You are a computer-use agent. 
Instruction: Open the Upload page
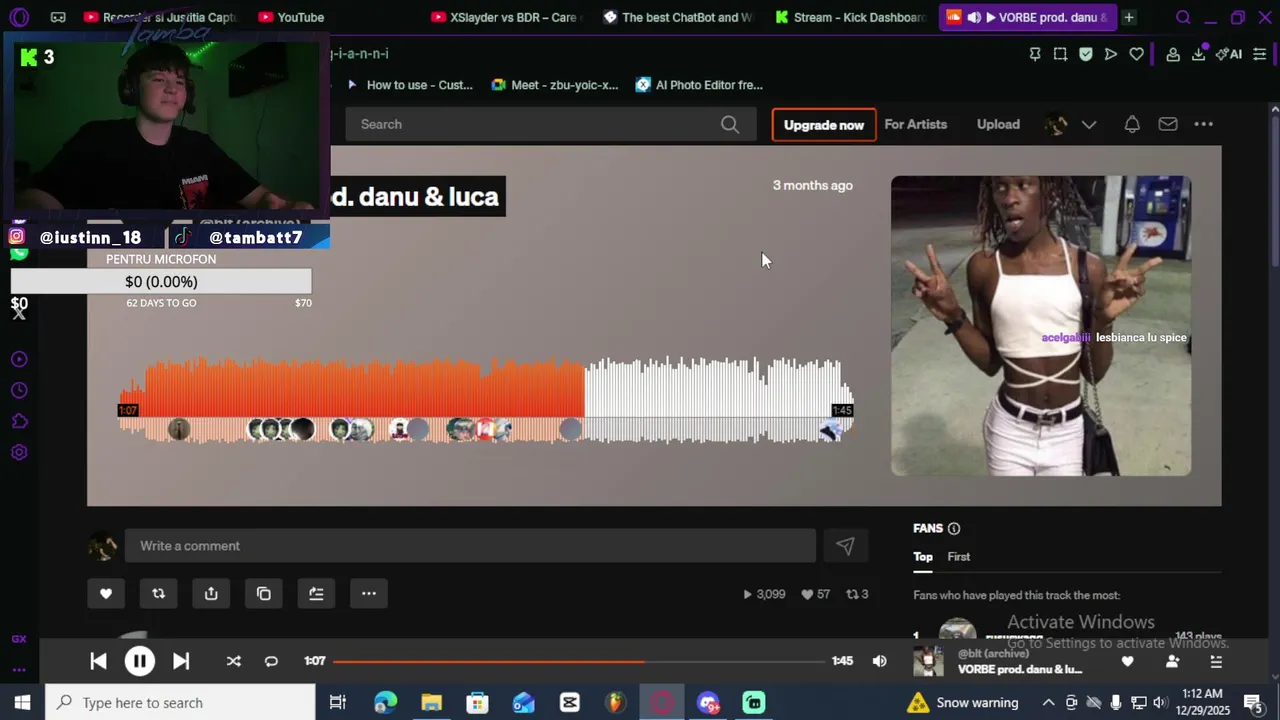998,124
